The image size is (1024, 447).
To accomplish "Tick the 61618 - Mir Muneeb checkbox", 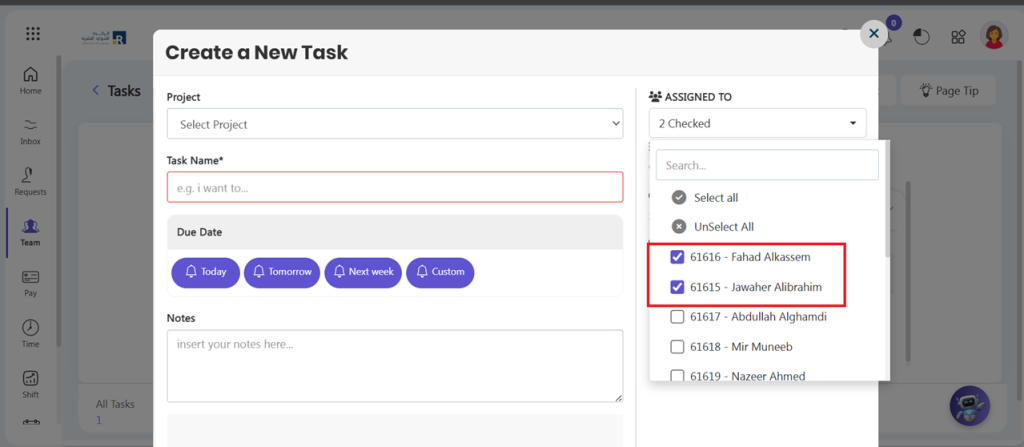I will pyautogui.click(x=677, y=347).
